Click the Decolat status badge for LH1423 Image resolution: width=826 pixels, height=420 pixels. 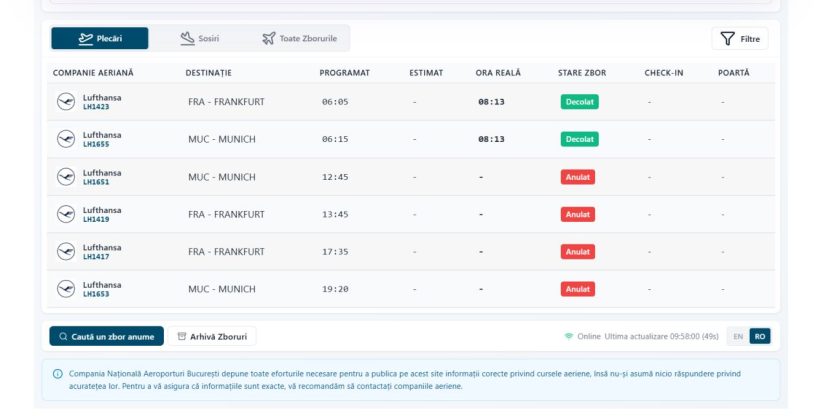tap(579, 102)
